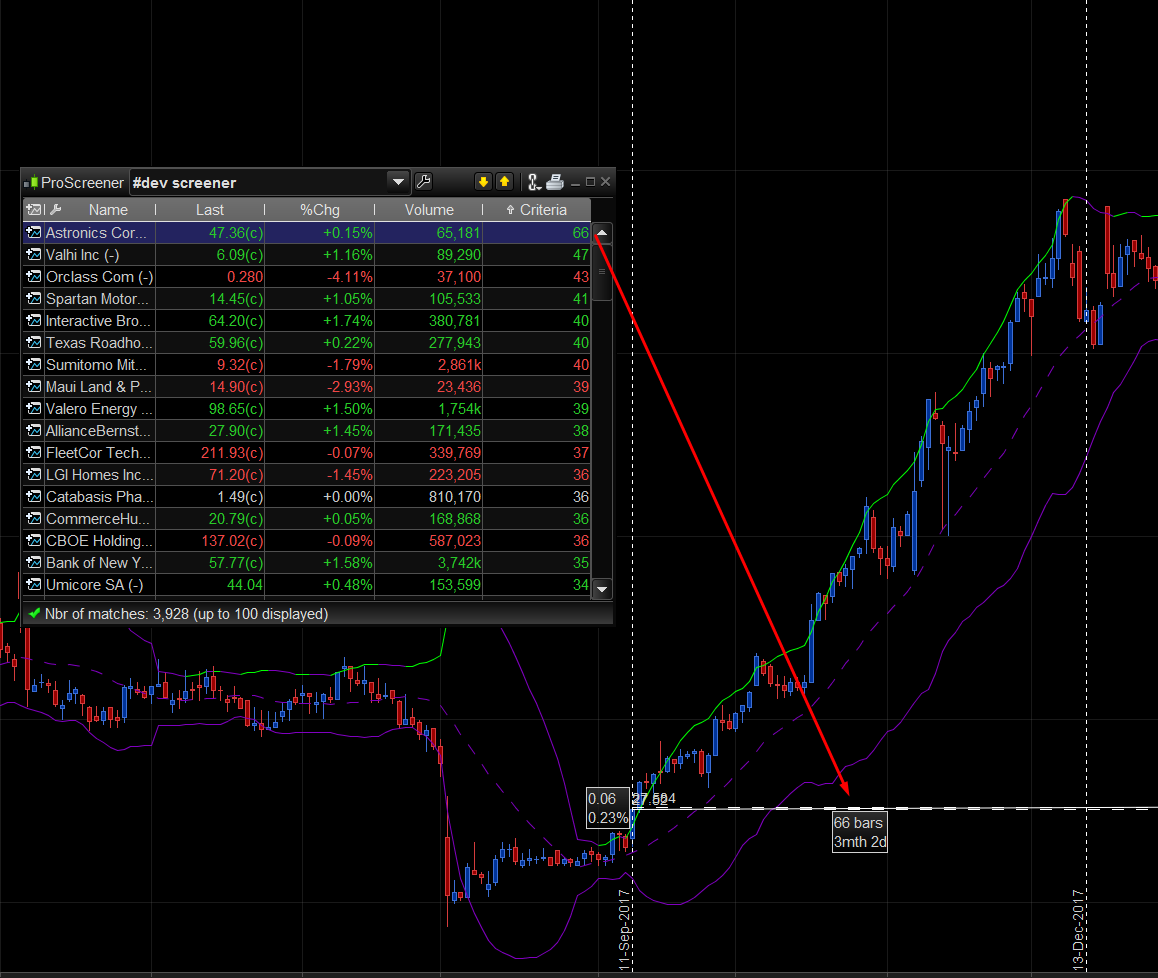Select the LGI Homes Inc... name
Viewport: 1158px width, 978px height.
[x=100, y=475]
